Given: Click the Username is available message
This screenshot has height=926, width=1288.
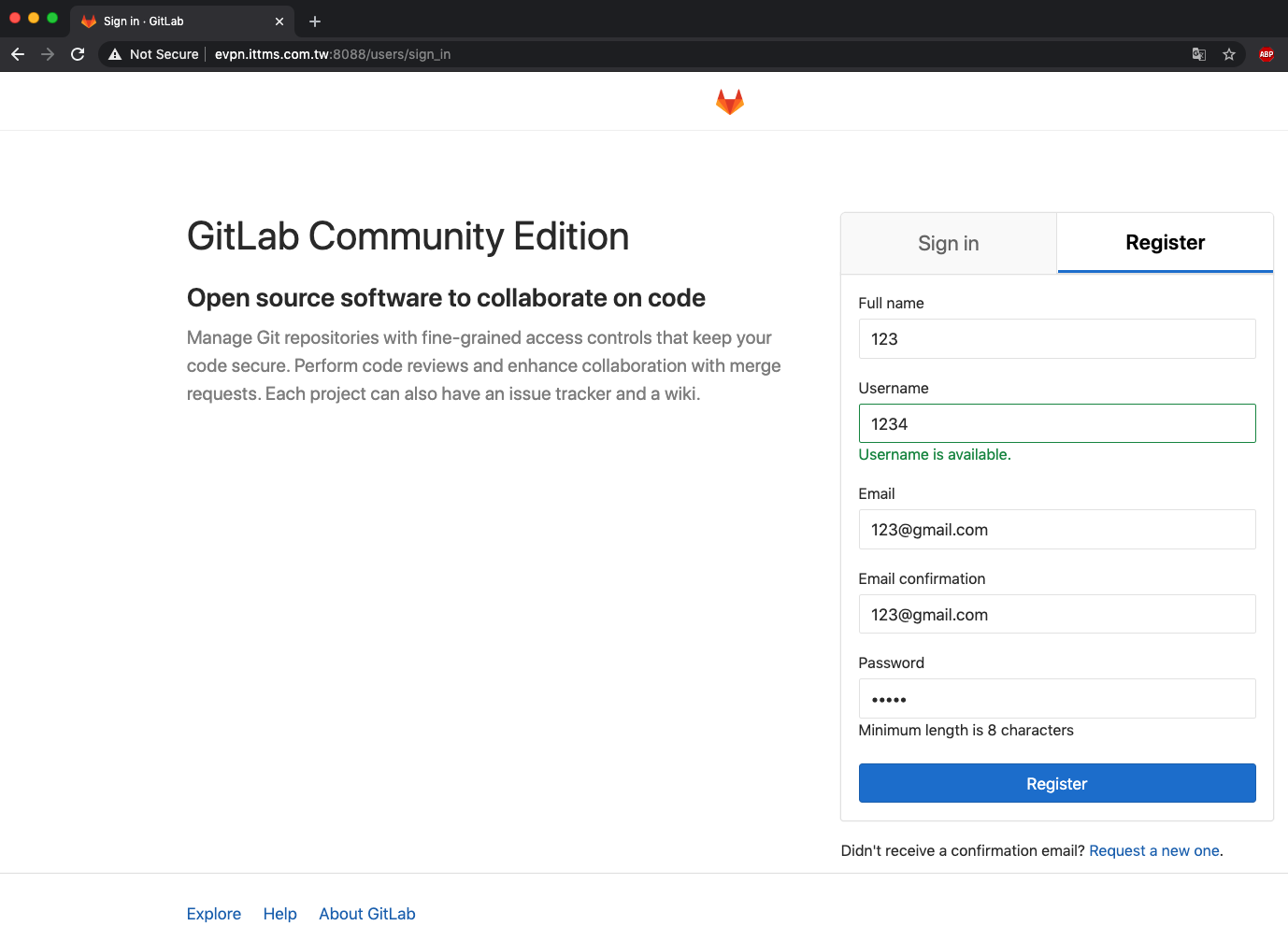Looking at the screenshot, I should click(x=935, y=454).
